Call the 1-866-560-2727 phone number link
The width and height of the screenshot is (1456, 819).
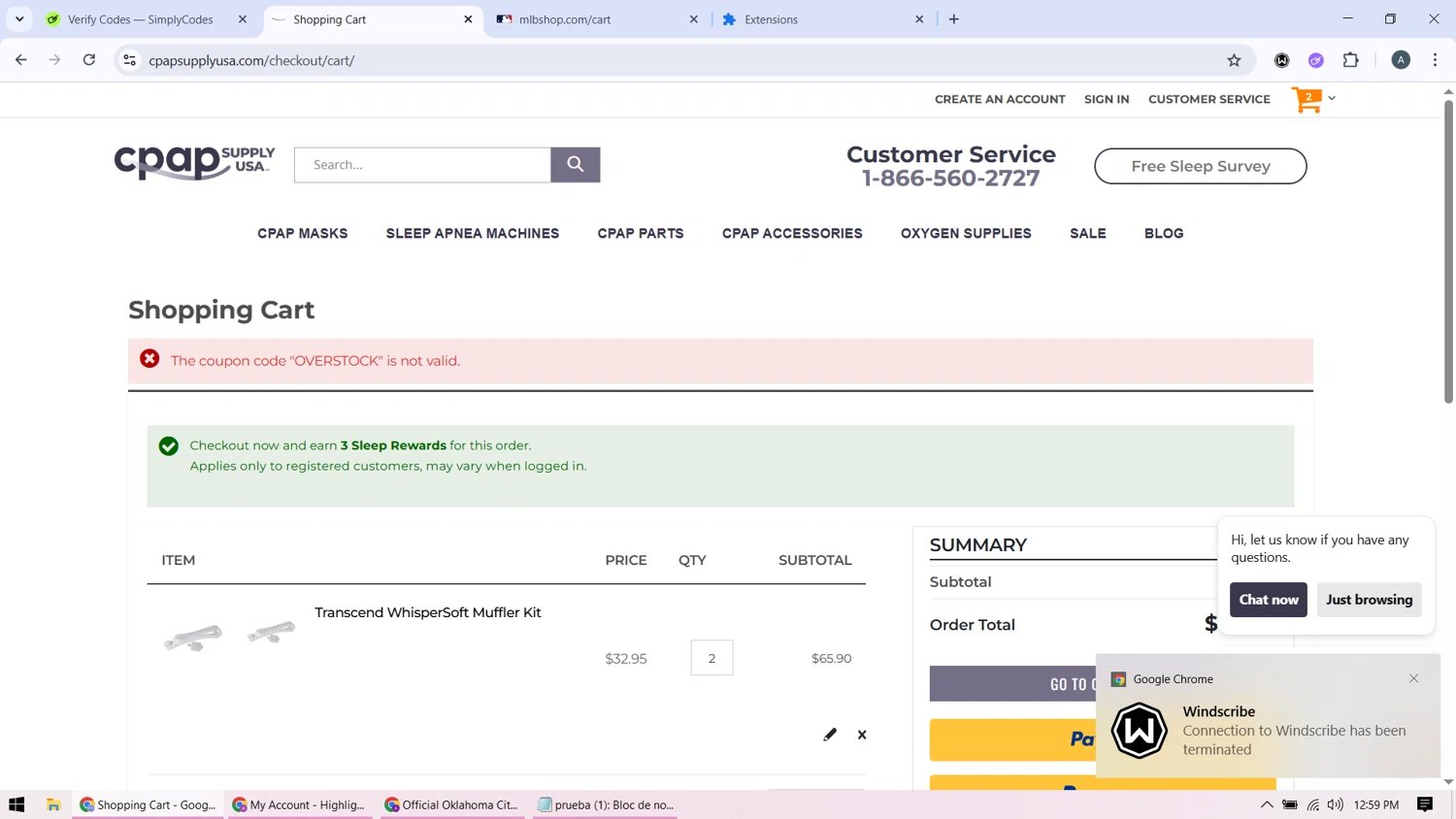click(951, 179)
